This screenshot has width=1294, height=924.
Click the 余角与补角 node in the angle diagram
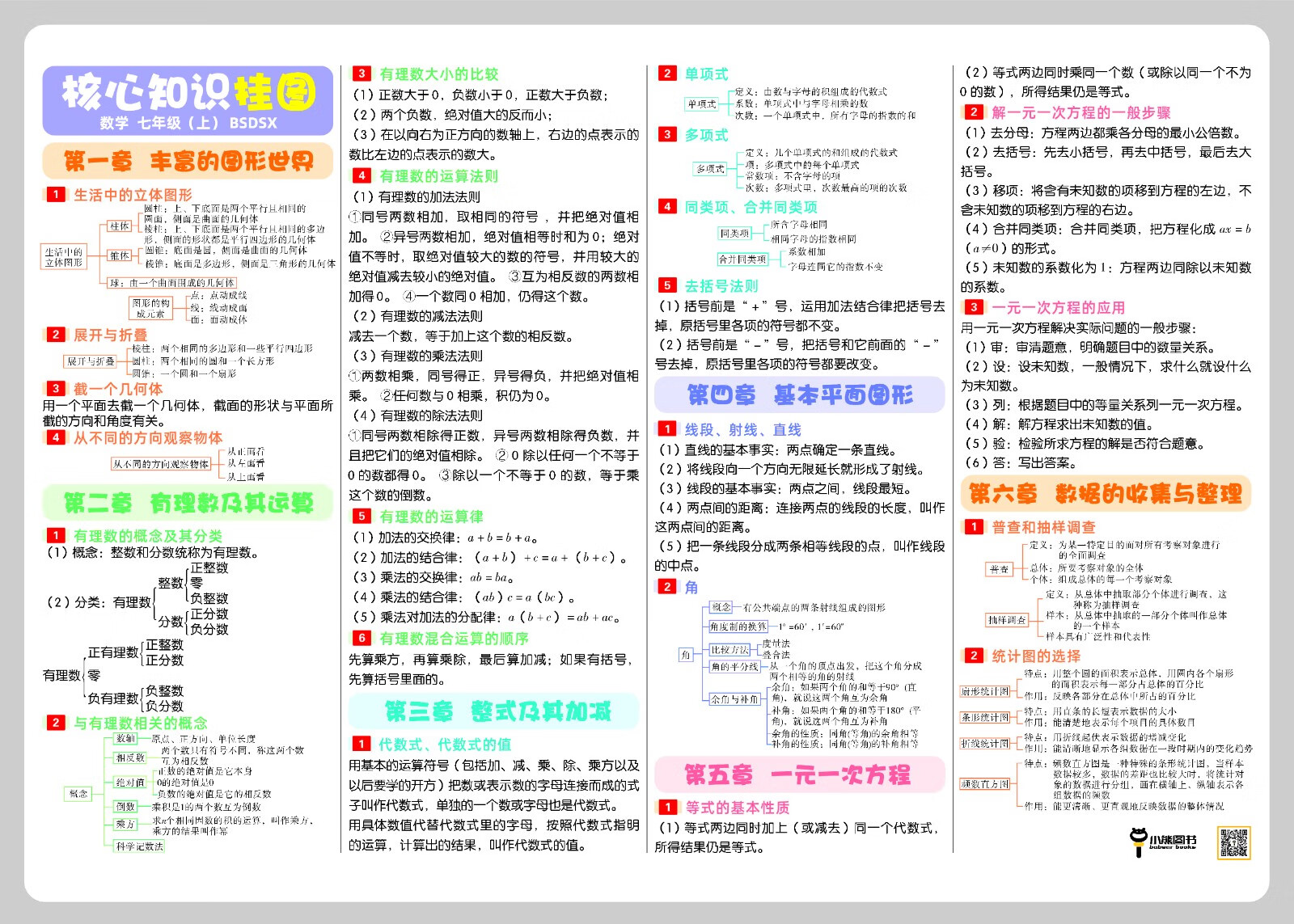click(734, 699)
